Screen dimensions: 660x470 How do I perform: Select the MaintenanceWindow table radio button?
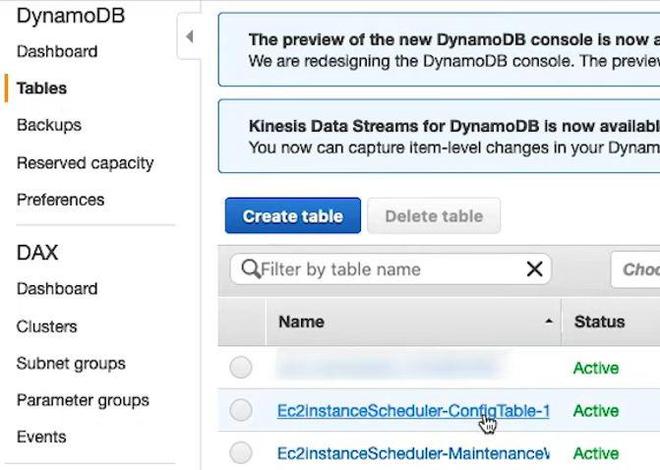[241, 452]
